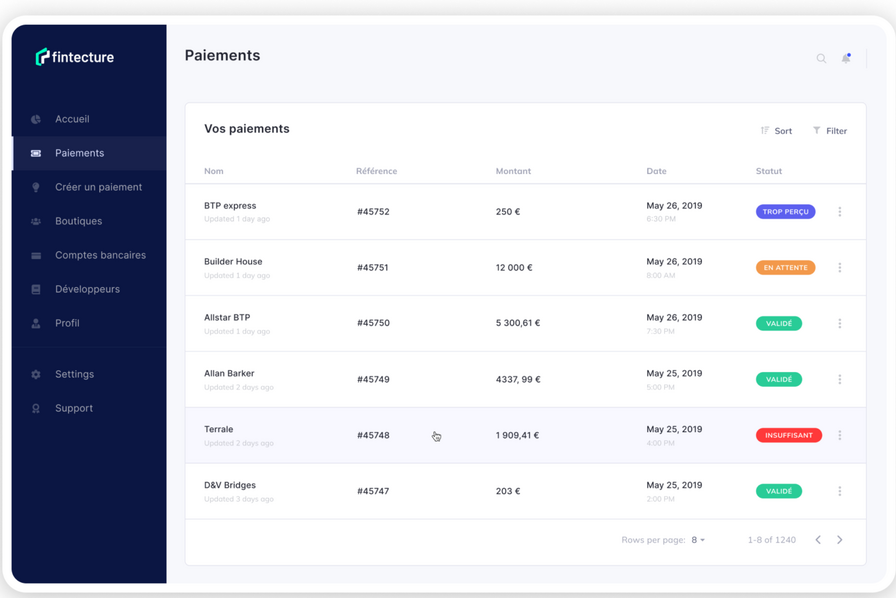This screenshot has width=896, height=598.
Task: Click the Vos paiements heading
Action: click(247, 129)
